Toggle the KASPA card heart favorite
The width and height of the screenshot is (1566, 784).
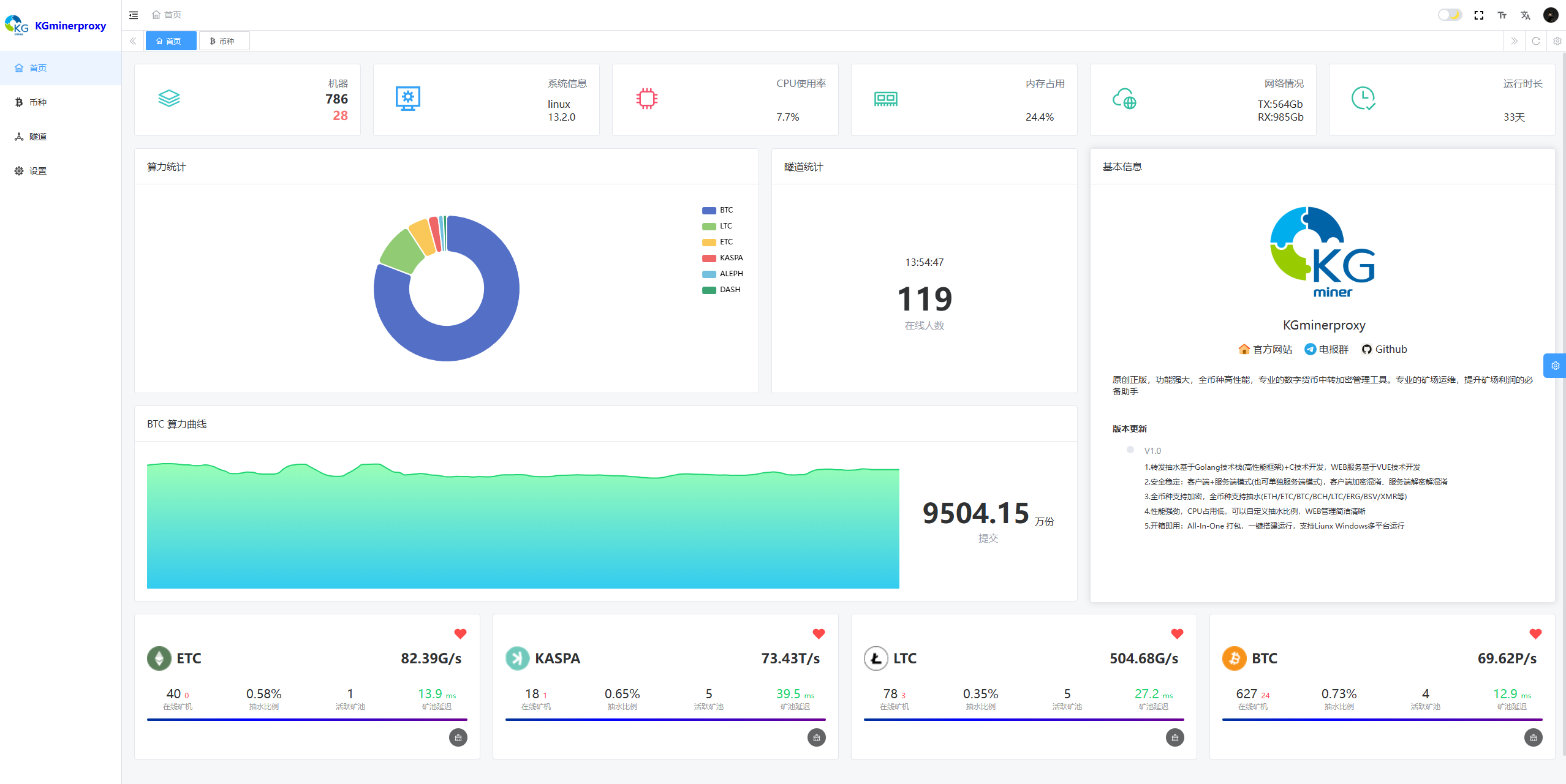819,634
